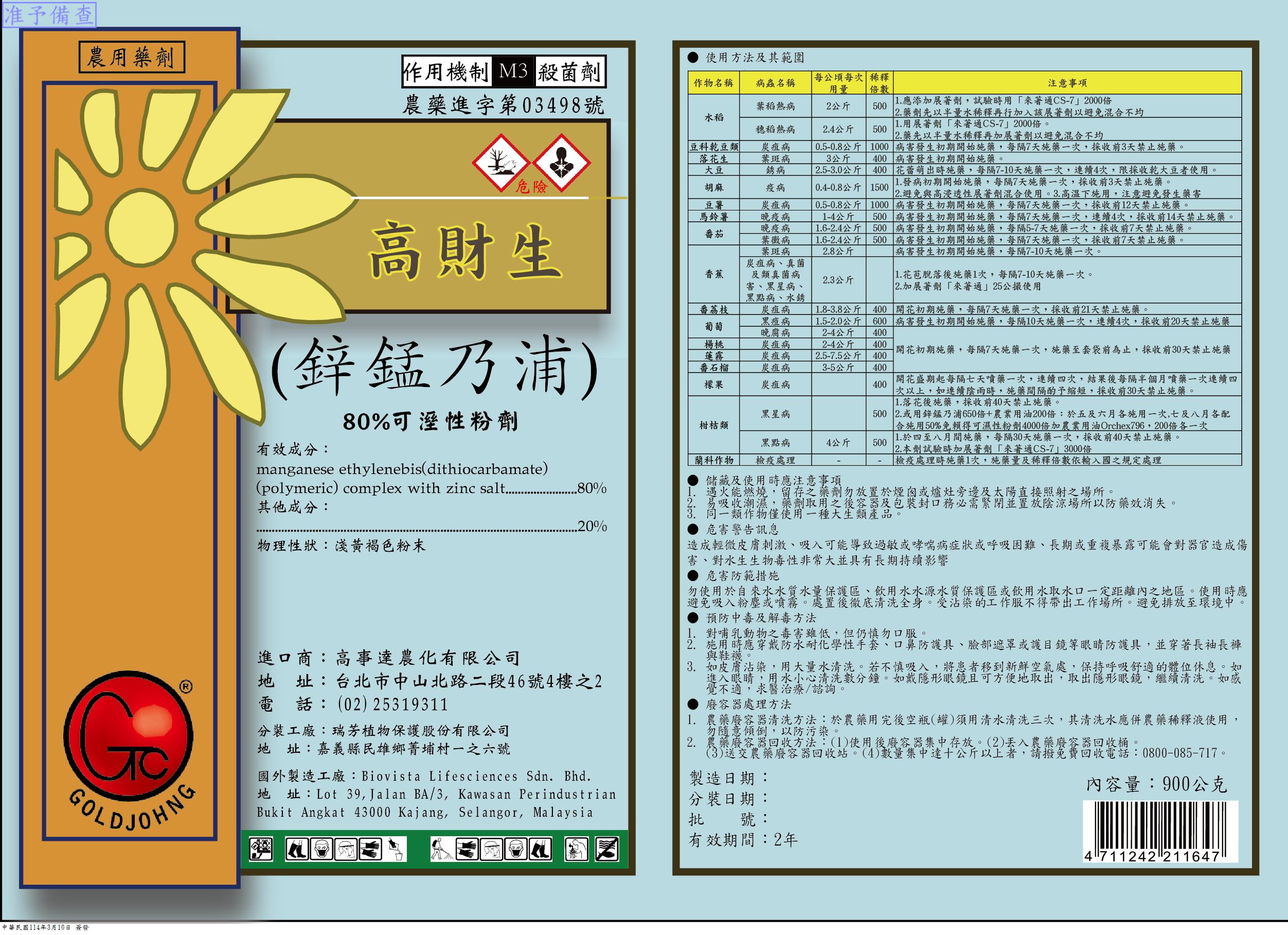1288x935 pixels.
Task: Select the 作用機制 box
Action: click(x=446, y=72)
